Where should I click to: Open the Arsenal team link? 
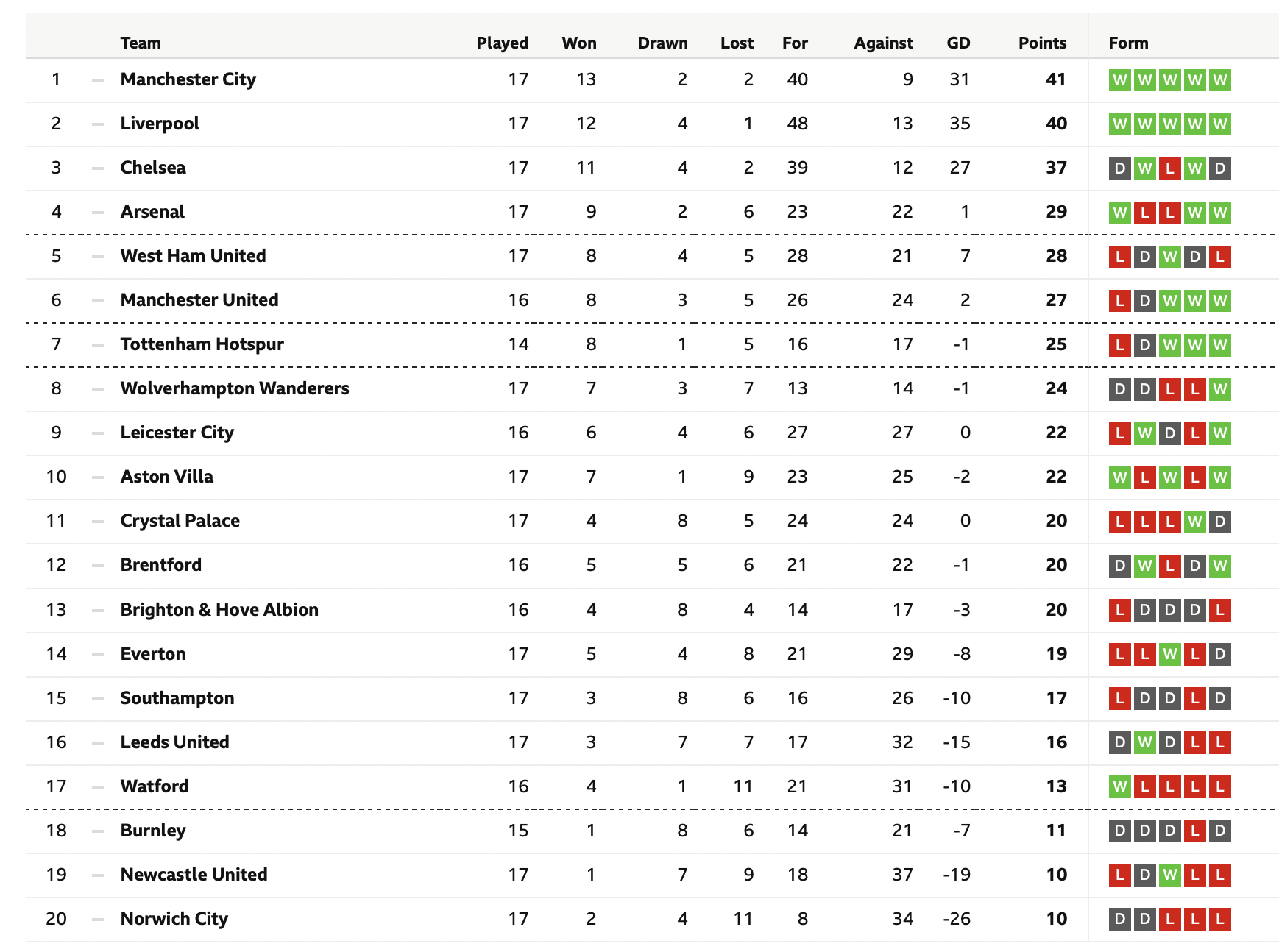(152, 212)
